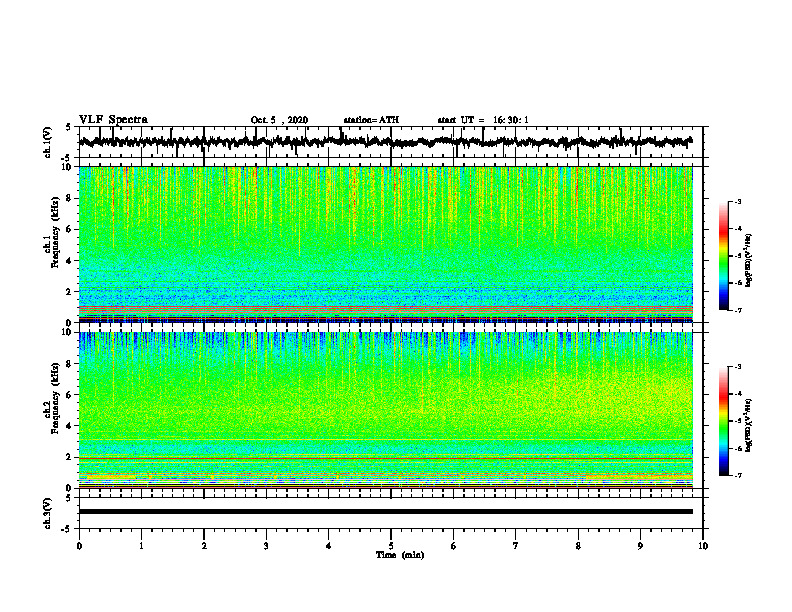Click time axis tick label "3"
Screen dimensions: 792x612
click(266, 546)
